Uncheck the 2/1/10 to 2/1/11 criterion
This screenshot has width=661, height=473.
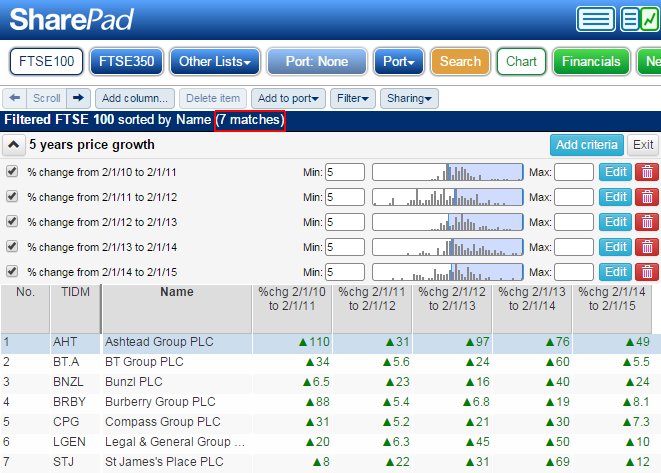coord(12,171)
